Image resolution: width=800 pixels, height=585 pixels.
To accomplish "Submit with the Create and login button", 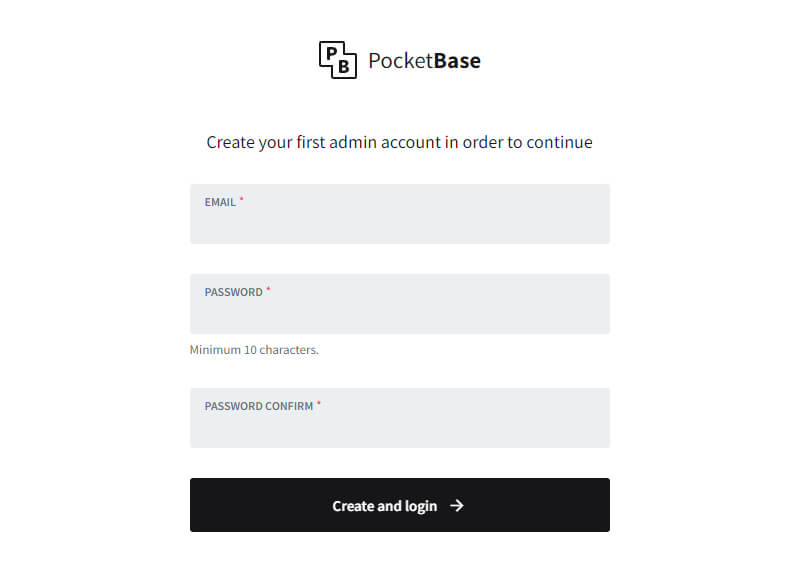I will point(399,505).
